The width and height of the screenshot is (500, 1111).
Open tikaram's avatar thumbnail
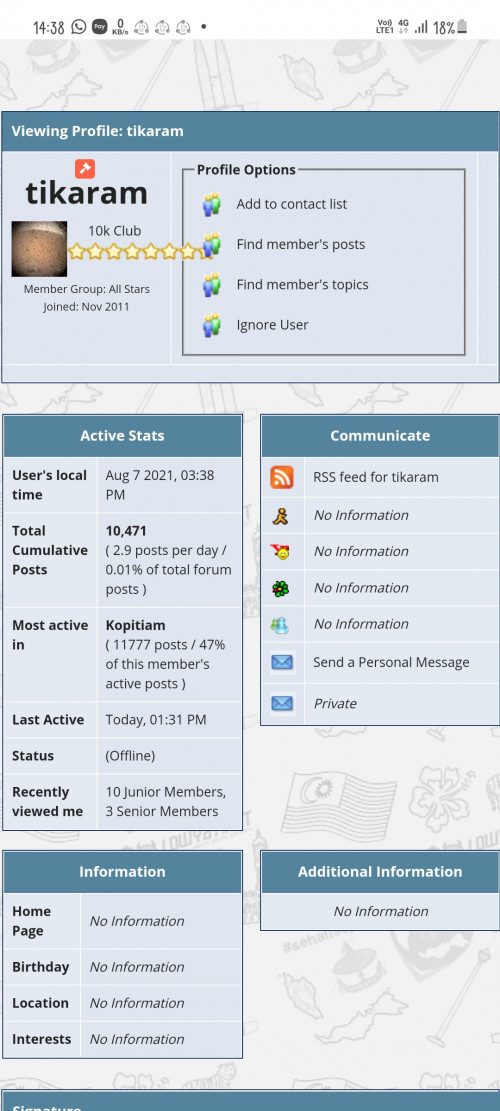[39, 249]
